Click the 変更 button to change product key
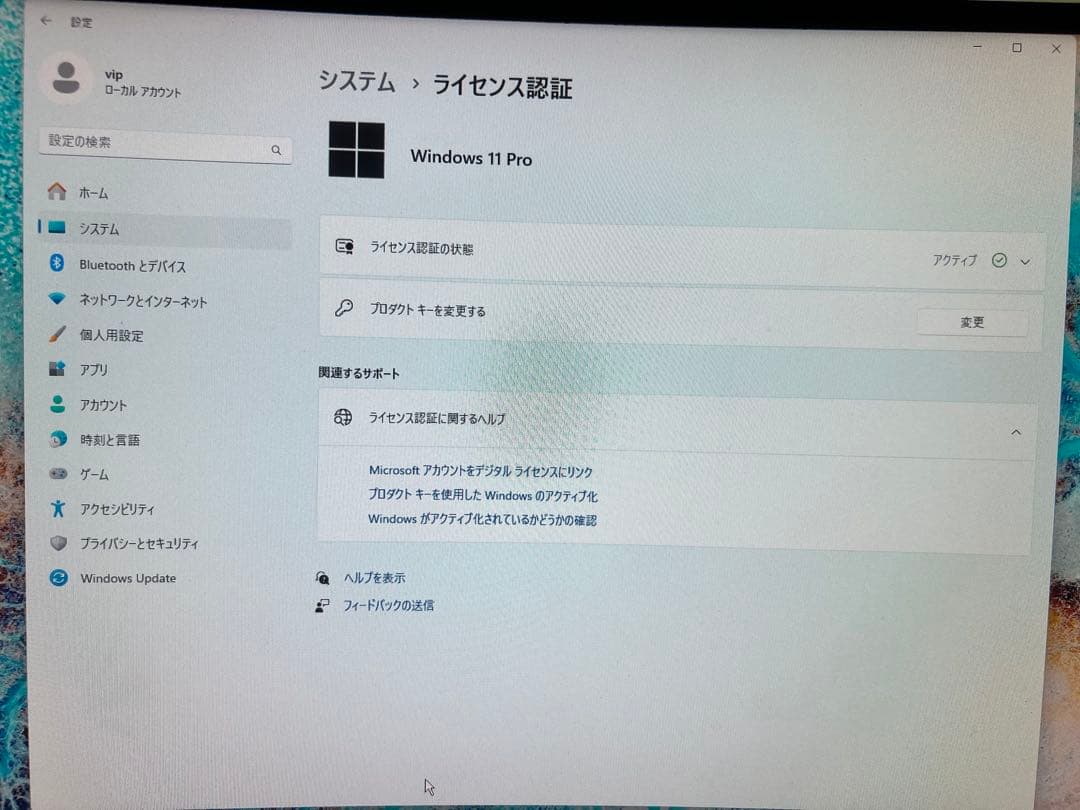 tap(972, 322)
